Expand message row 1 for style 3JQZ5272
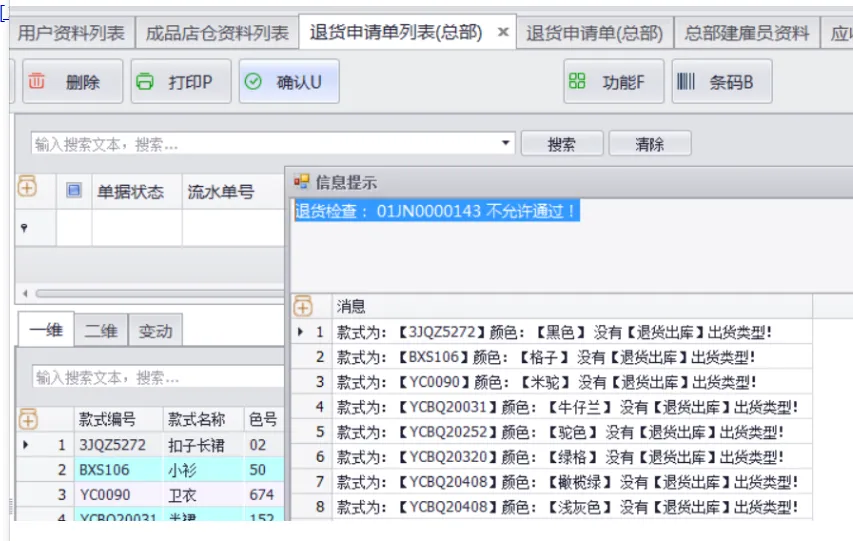The width and height of the screenshot is (853, 541). pos(301,331)
